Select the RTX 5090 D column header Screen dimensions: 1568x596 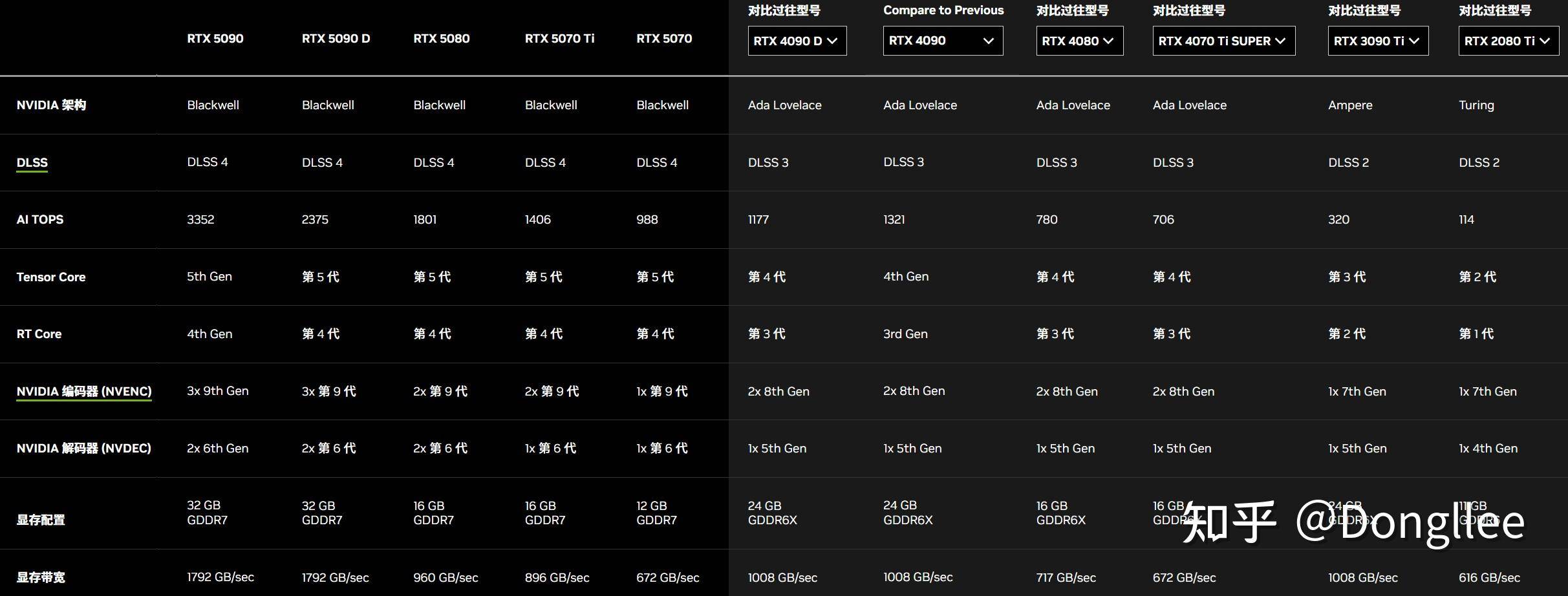336,39
